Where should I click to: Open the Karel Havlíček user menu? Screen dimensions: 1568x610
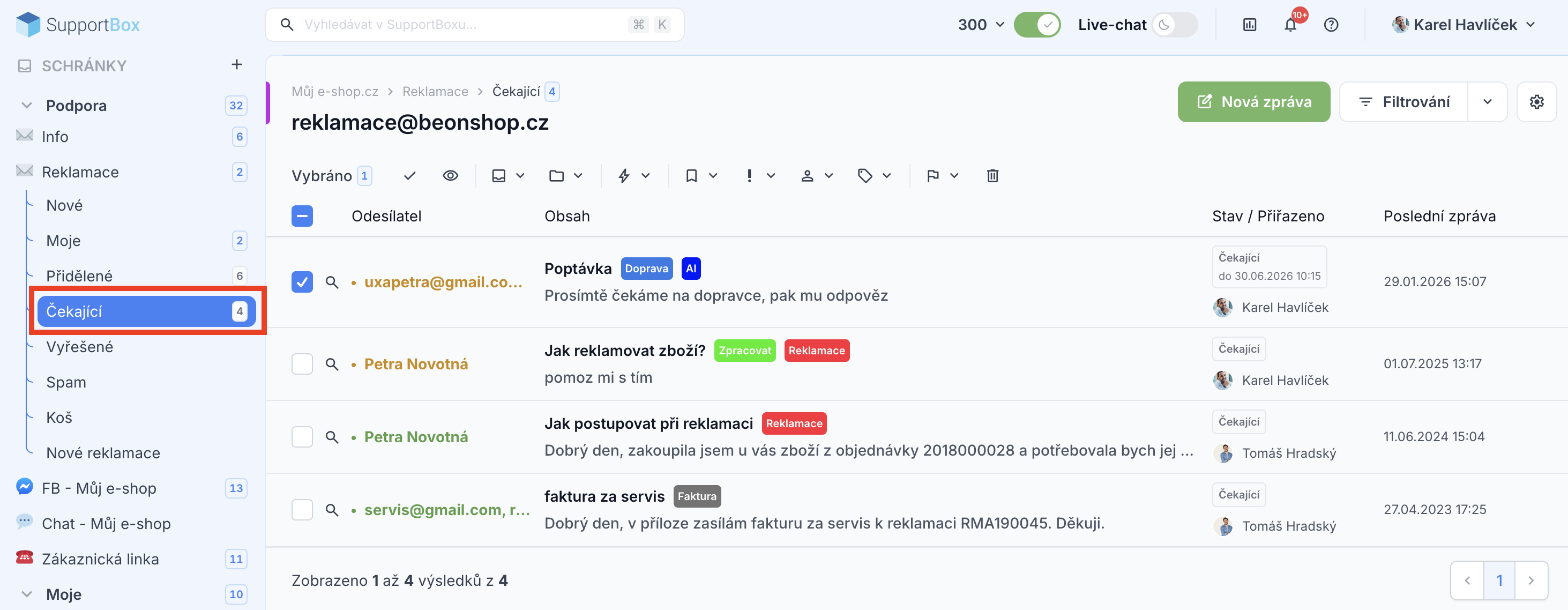[x=1464, y=25]
